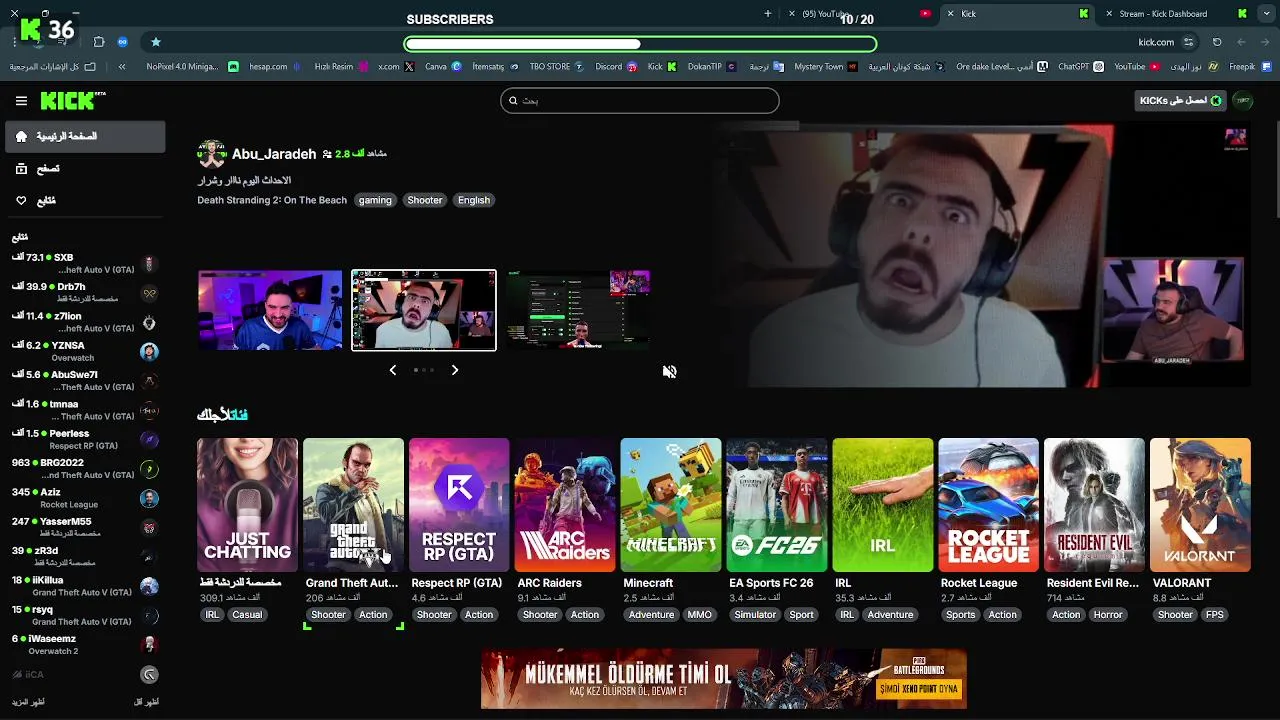Open the EA Sports FC 26 category title
Viewport: 1280px width, 720px height.
tap(771, 583)
